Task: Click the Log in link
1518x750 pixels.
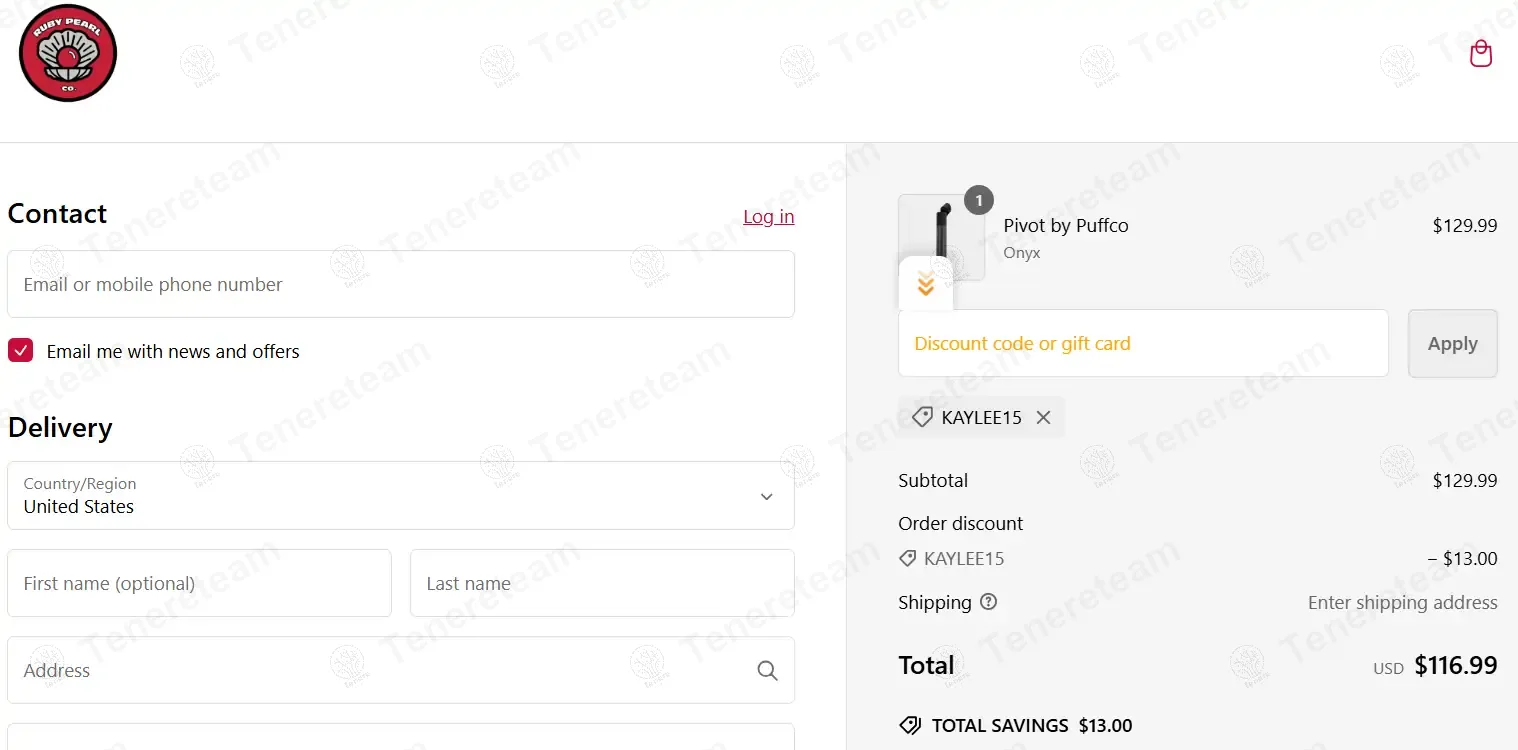Action: [768, 216]
